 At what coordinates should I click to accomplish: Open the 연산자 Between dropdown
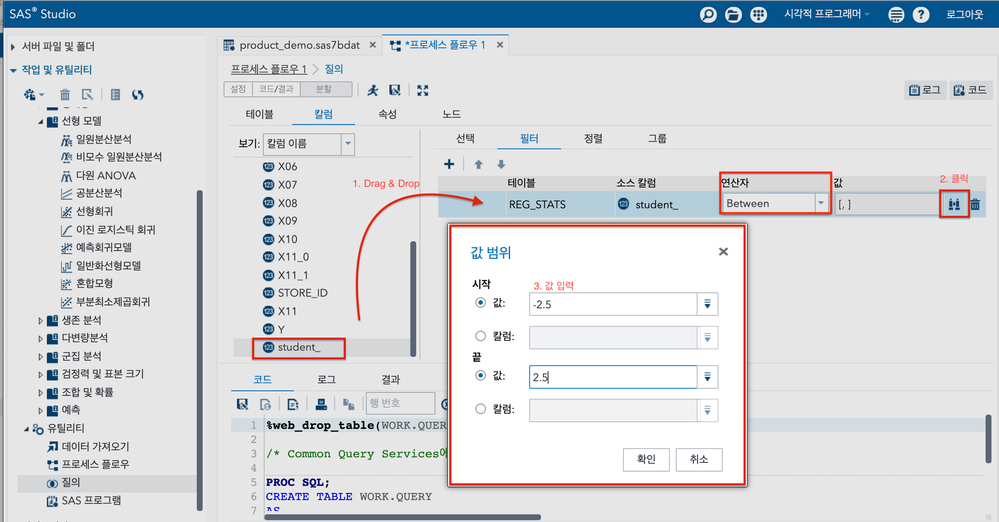pos(821,203)
